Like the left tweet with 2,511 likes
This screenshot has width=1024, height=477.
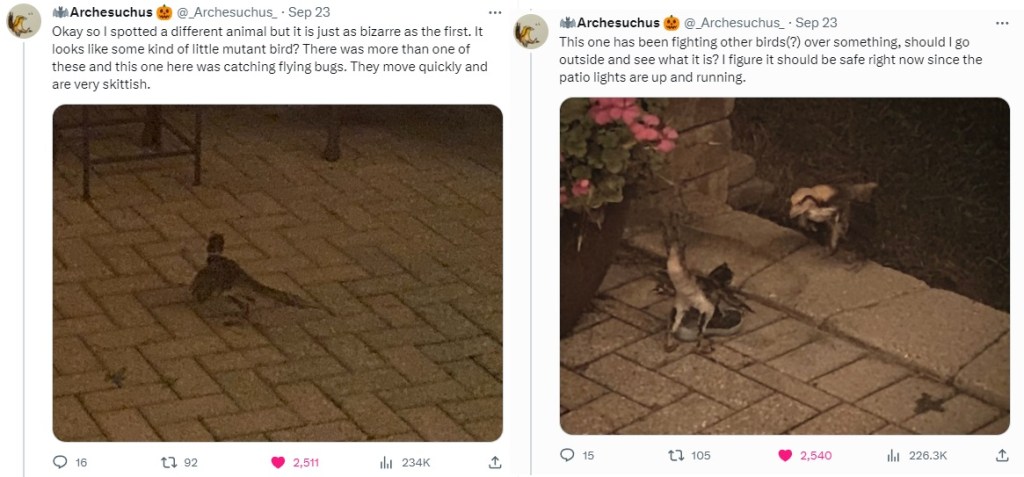[x=279, y=462]
